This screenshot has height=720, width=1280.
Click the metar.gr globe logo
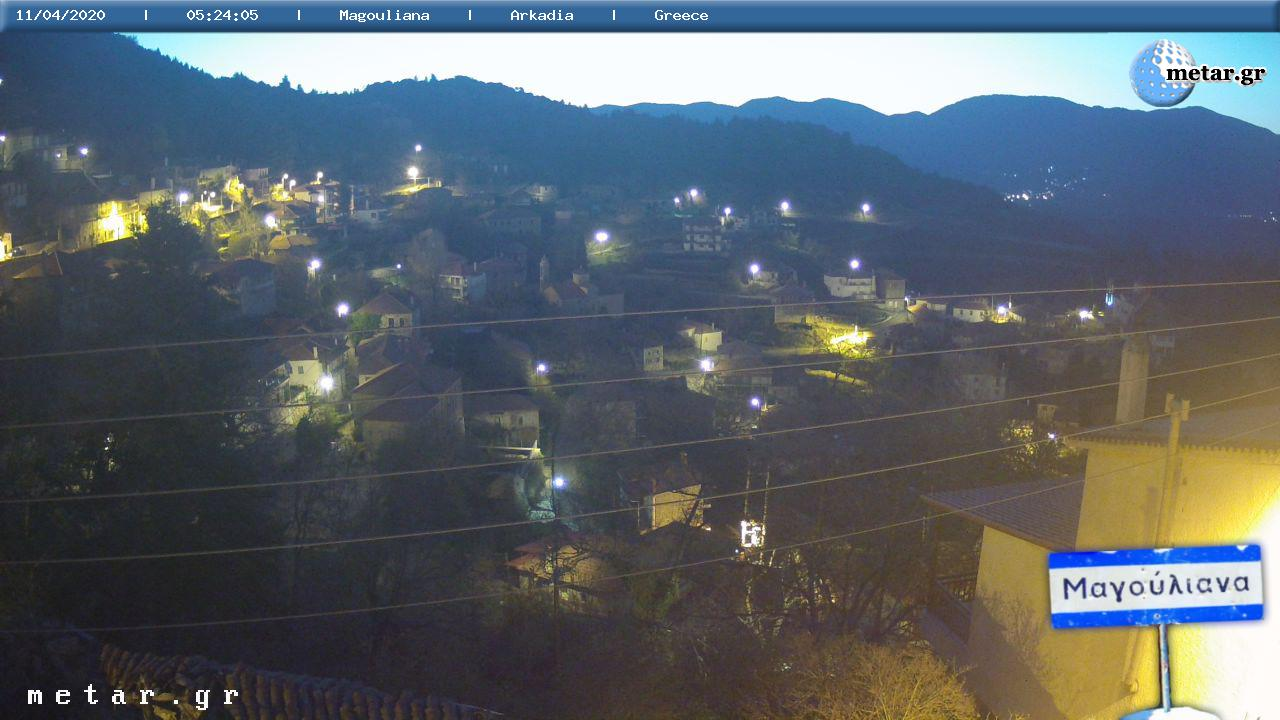1162,73
